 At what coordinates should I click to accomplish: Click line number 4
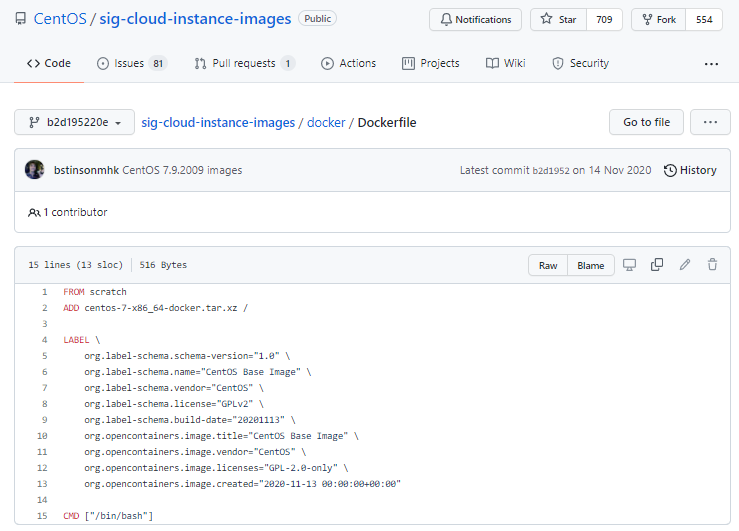tap(45, 340)
